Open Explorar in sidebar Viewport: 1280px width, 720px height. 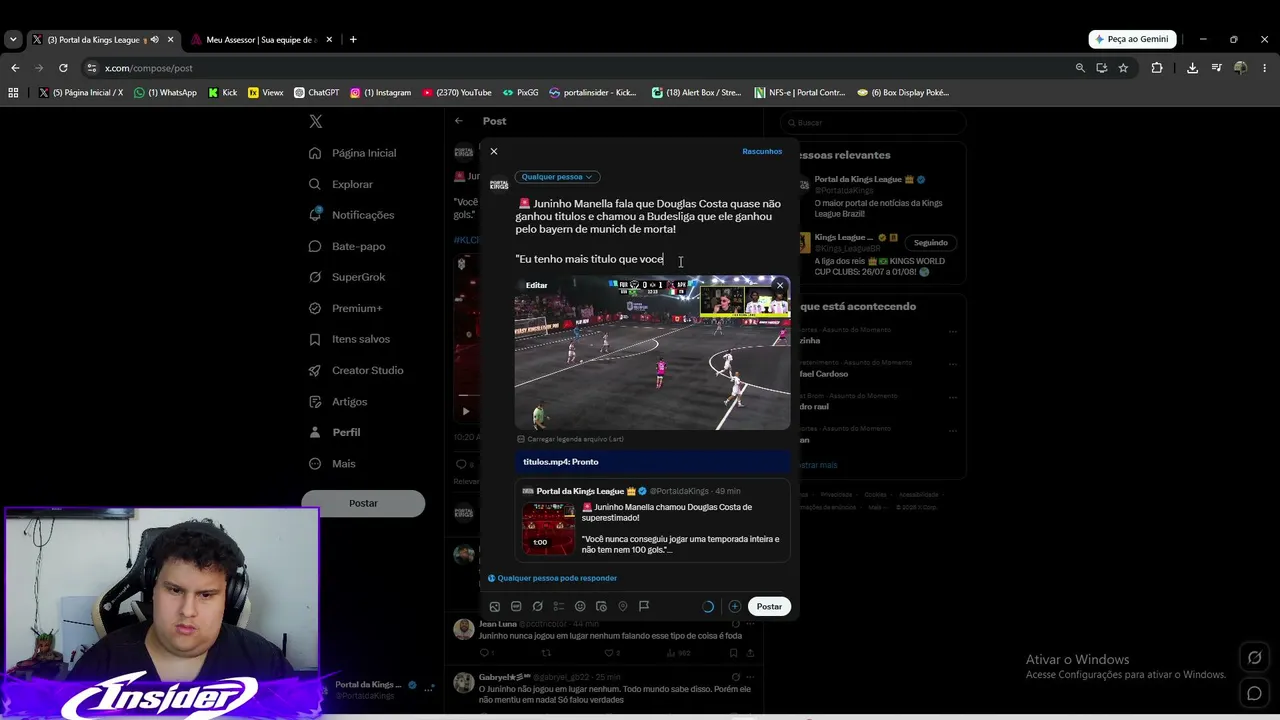341,184
